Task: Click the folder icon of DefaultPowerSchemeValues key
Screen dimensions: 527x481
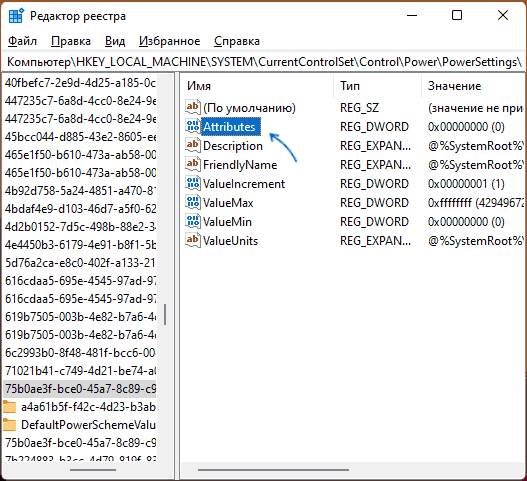Action: [10, 425]
